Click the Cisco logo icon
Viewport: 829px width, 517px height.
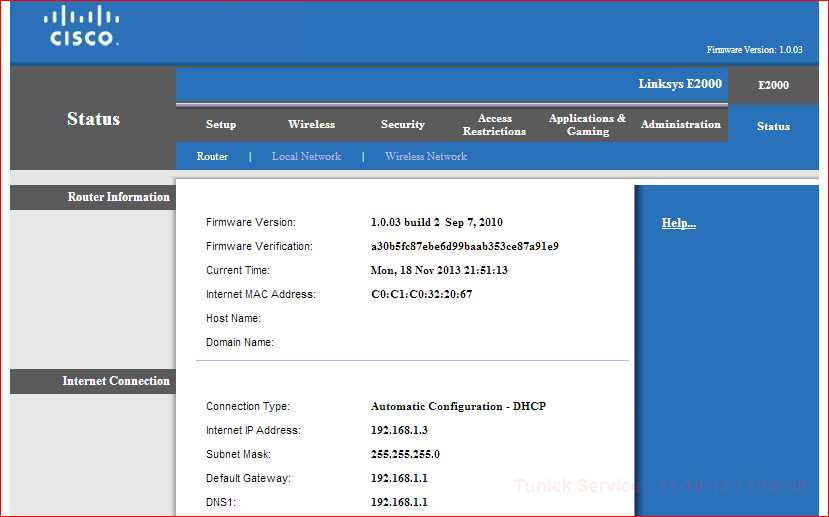coord(81,26)
